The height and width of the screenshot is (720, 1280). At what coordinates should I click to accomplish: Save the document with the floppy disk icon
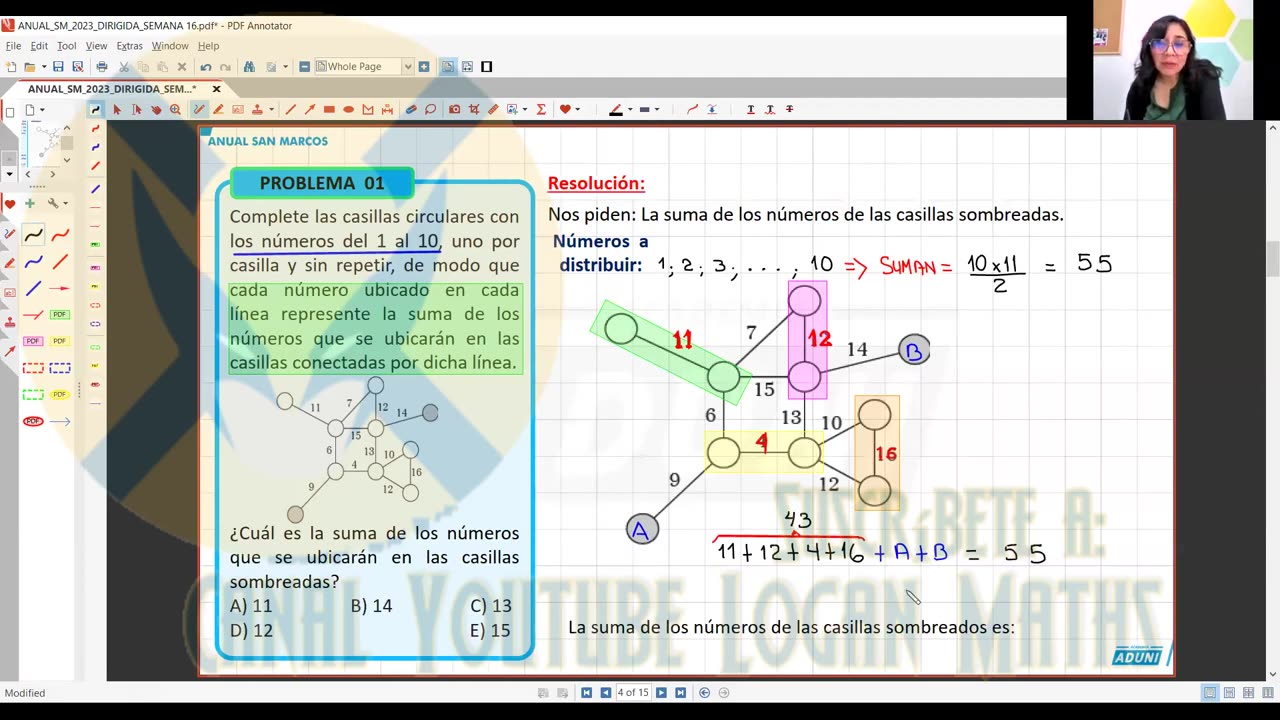pos(58,67)
